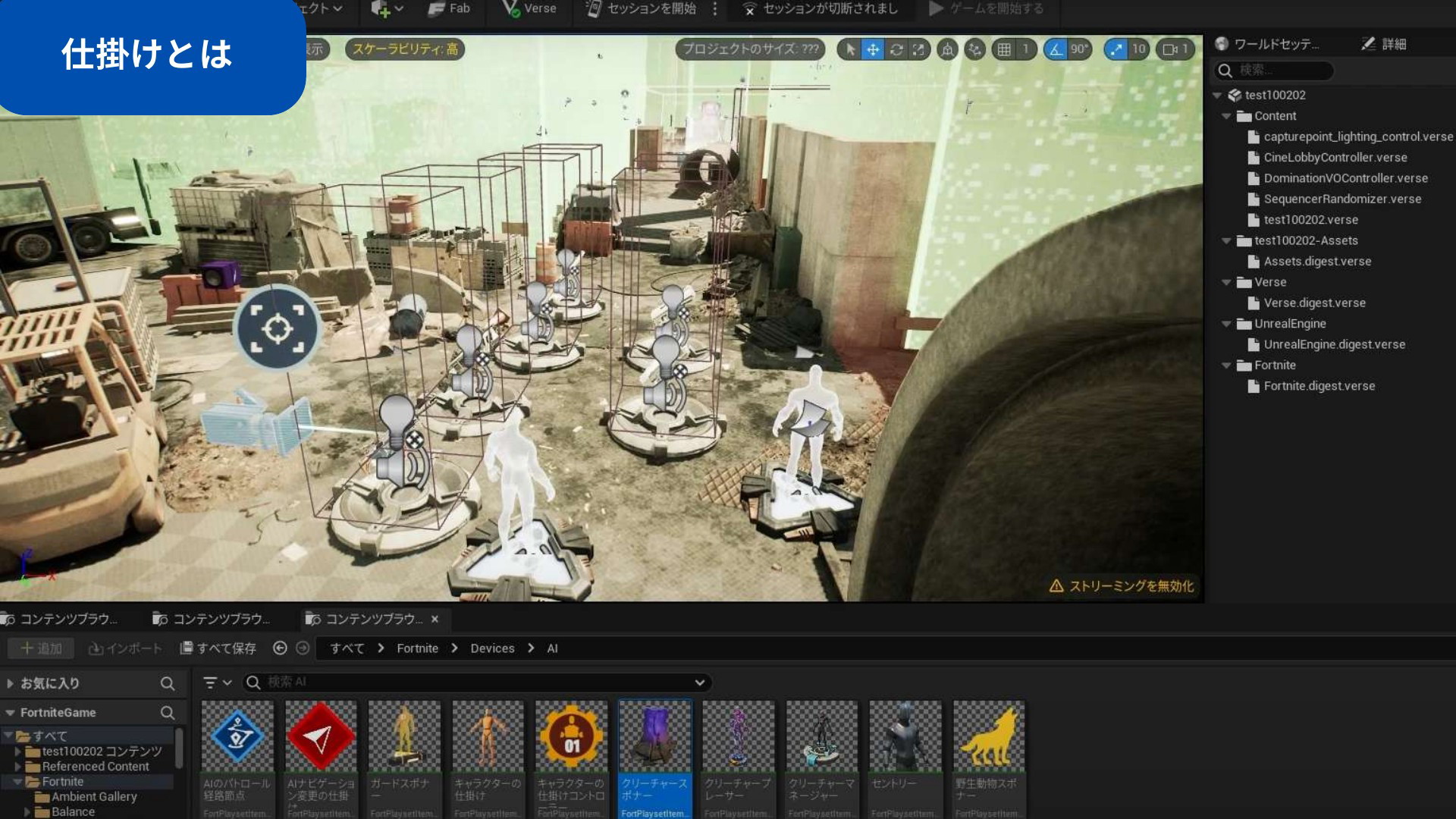The width and height of the screenshot is (1456, 819).
Task: Focus the Verse explorer search field
Action: (1273, 71)
